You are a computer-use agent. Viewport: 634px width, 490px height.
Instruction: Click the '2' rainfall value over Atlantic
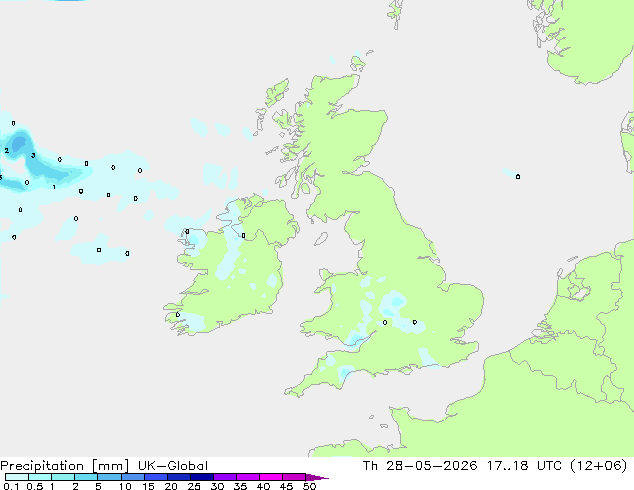(x=6, y=150)
